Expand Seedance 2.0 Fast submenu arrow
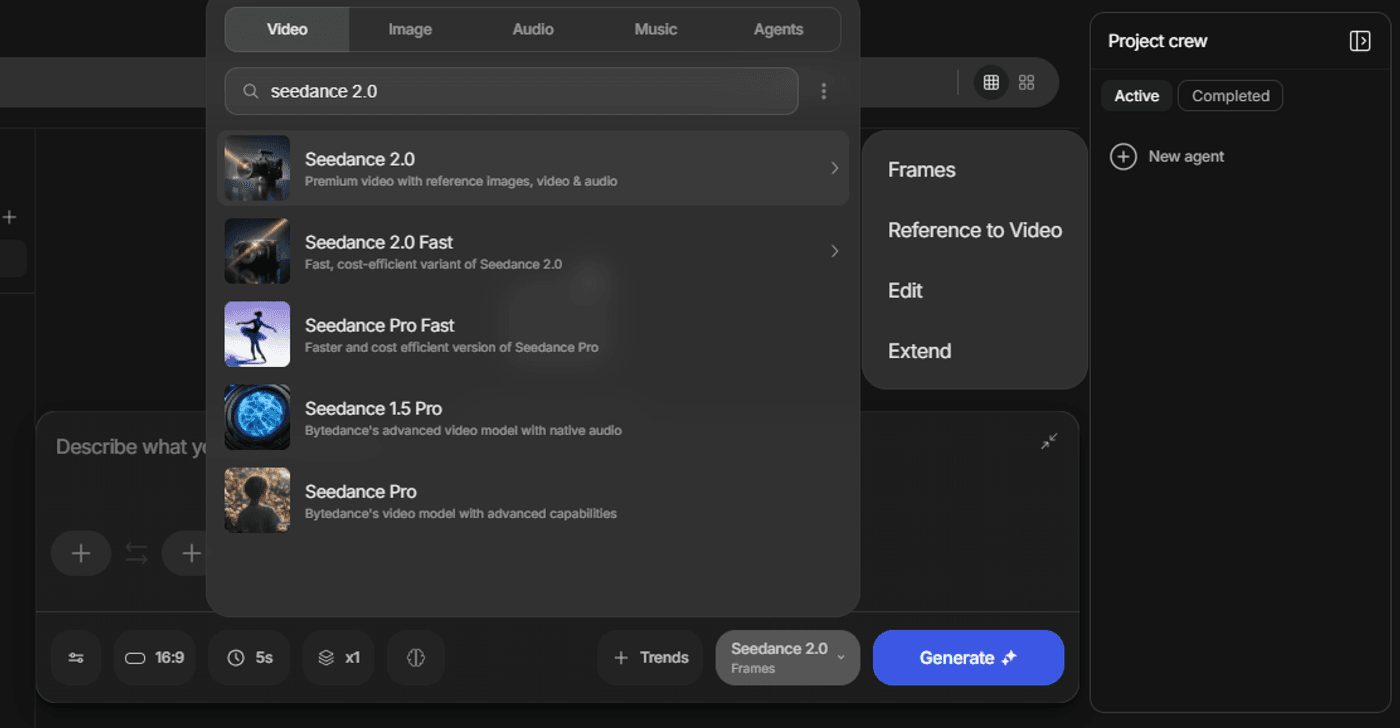The width and height of the screenshot is (1400, 728). click(x=834, y=251)
